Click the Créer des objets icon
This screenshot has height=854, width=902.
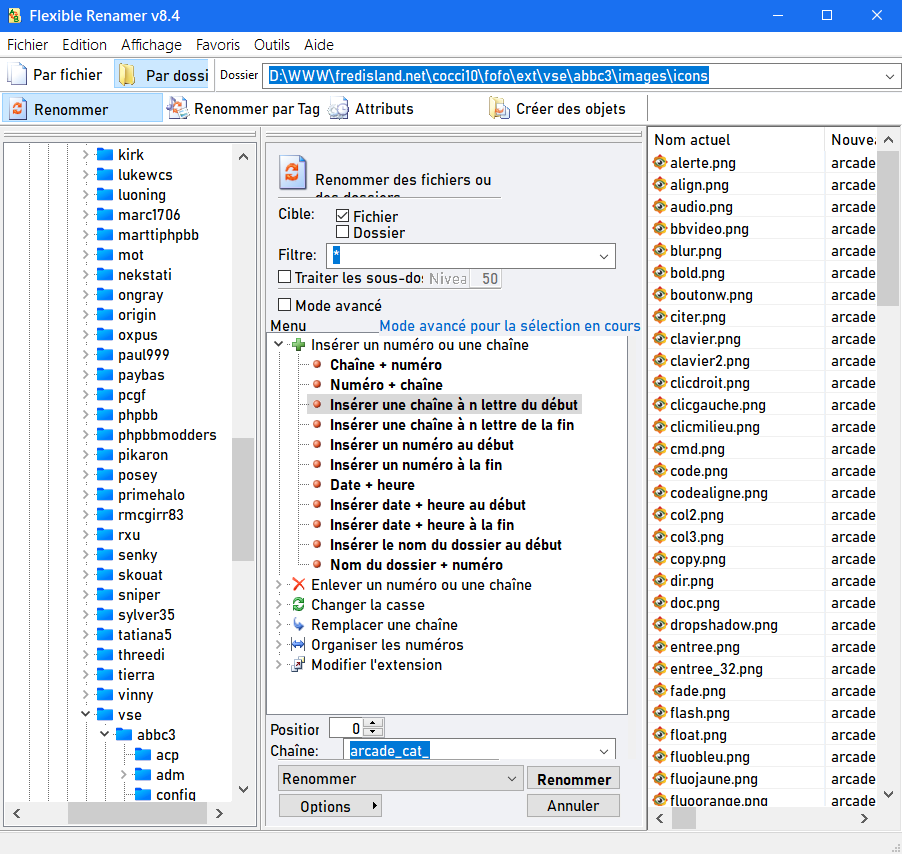click(x=499, y=108)
